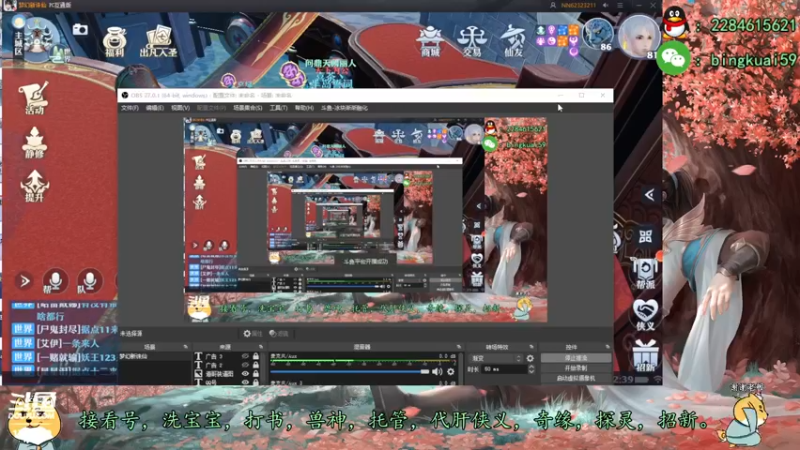
Task: Open the 静修 meditation icon
Action: pos(34,142)
